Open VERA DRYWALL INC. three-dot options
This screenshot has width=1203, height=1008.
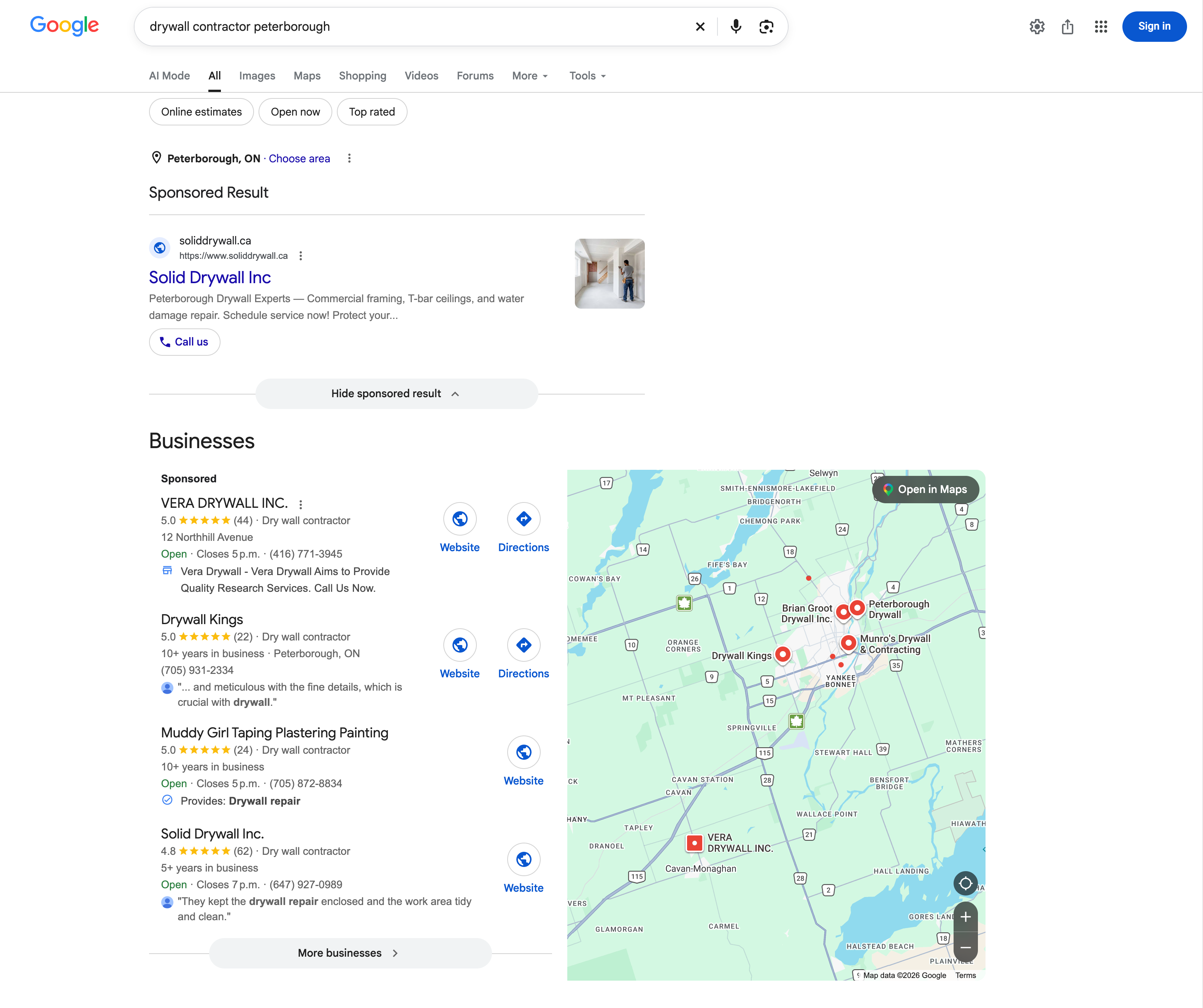301,504
